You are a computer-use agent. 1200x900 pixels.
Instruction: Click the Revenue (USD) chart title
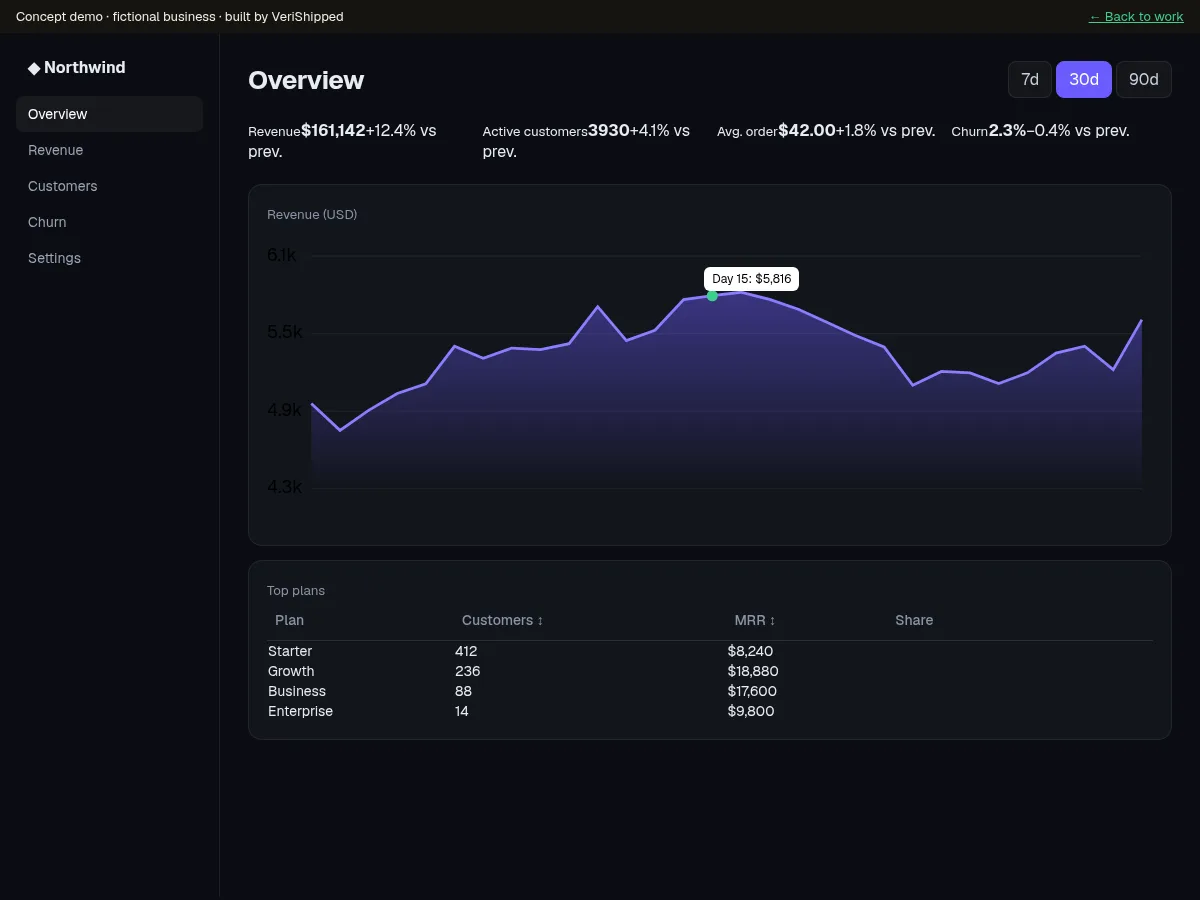312,215
